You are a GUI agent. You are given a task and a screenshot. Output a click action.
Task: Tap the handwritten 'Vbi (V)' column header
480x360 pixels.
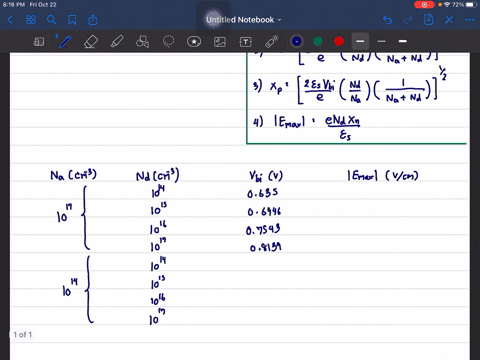(x=266, y=176)
